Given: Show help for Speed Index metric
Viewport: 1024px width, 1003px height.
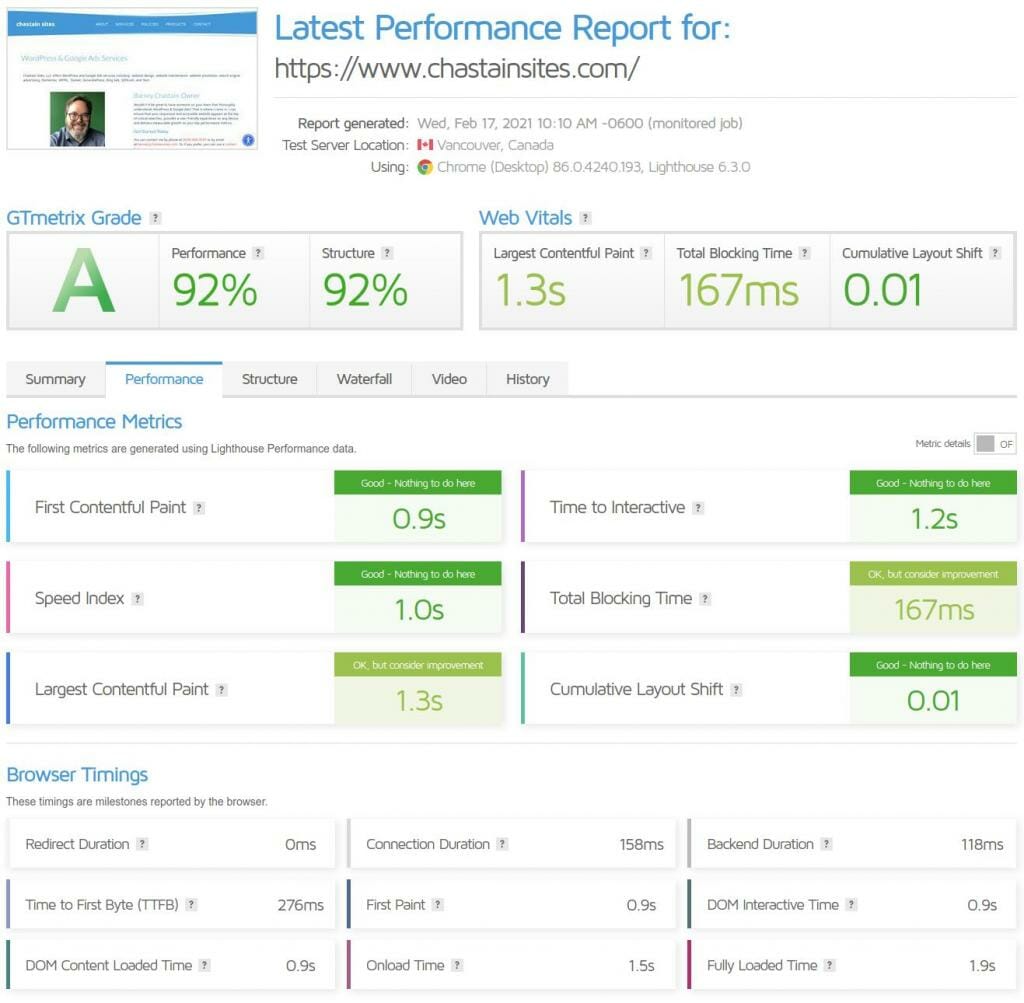Looking at the screenshot, I should 137,599.
